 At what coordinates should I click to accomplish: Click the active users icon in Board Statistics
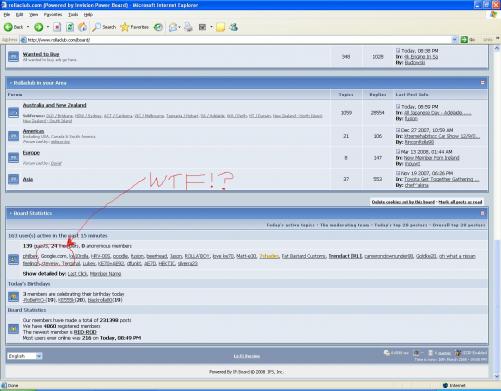13,259
